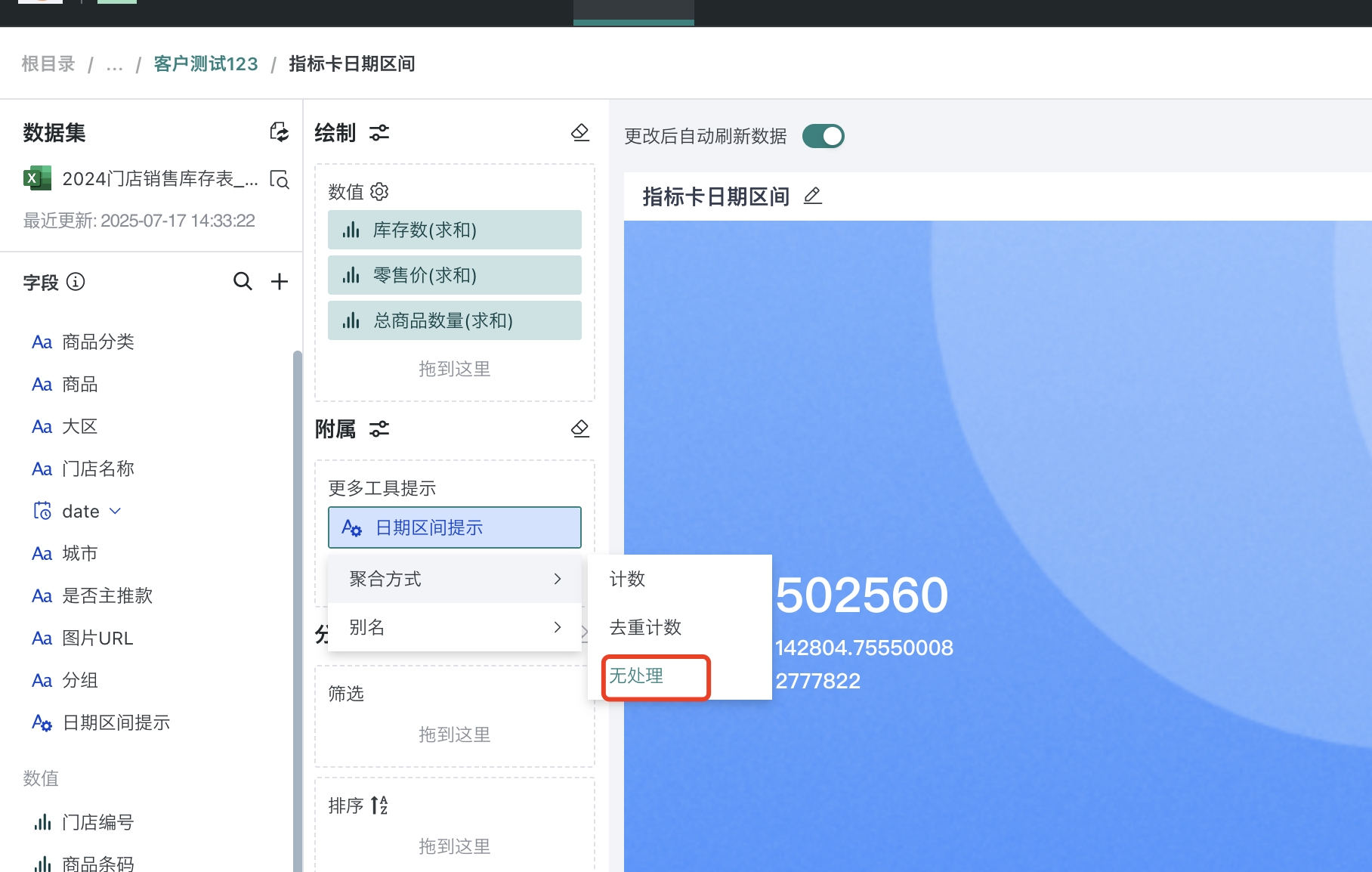Click the 2777822 metric value

coord(818,682)
